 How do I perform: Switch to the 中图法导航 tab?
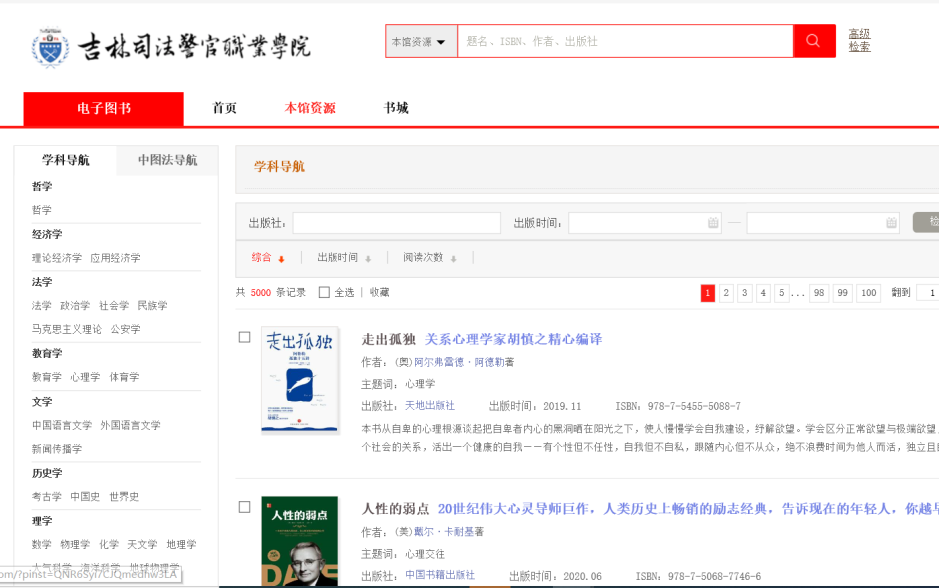[167, 160]
